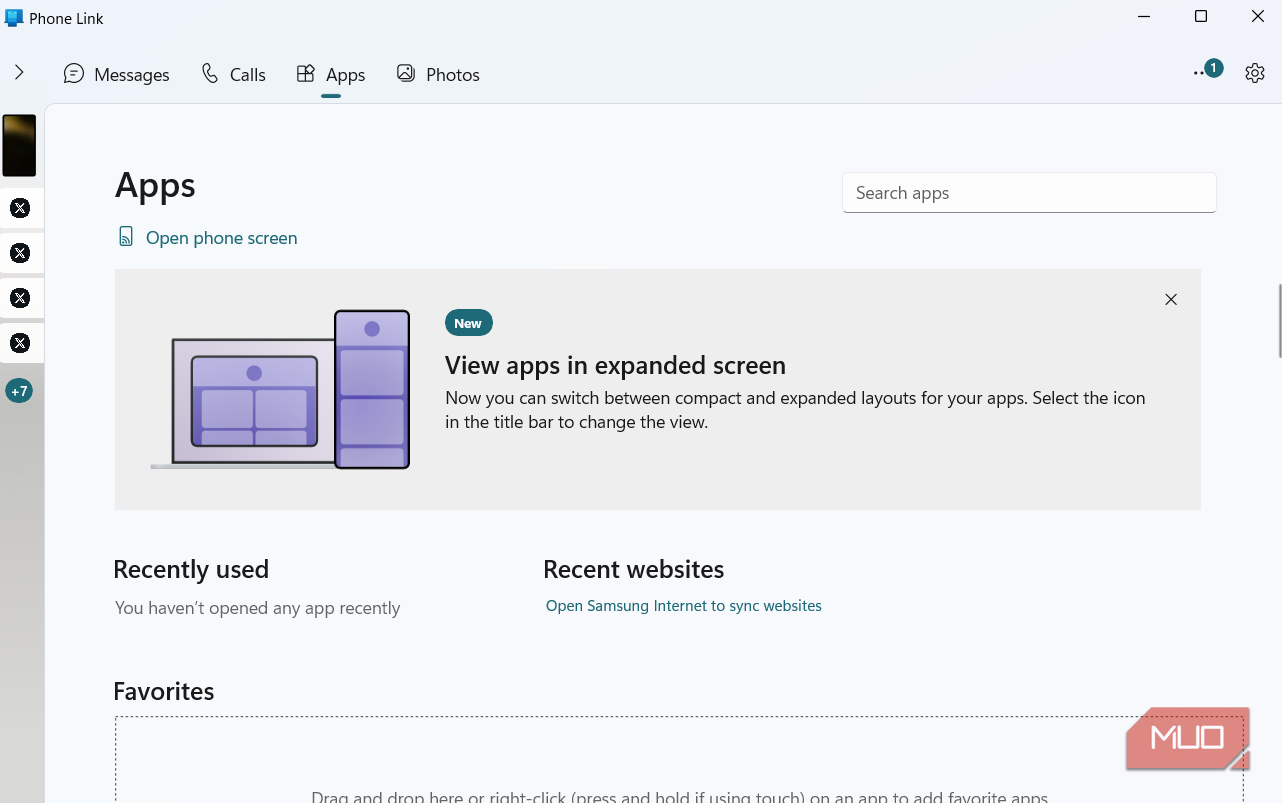Image resolution: width=1282 pixels, height=803 pixels.
Task: Click the Phone Link icon in title bar
Action: point(14,18)
